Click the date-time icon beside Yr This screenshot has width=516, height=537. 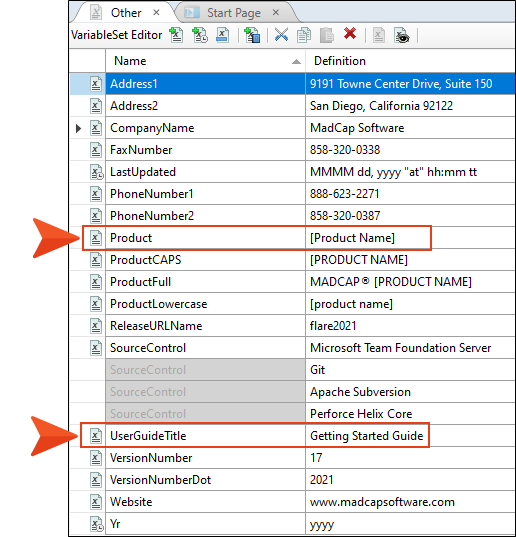click(x=97, y=524)
